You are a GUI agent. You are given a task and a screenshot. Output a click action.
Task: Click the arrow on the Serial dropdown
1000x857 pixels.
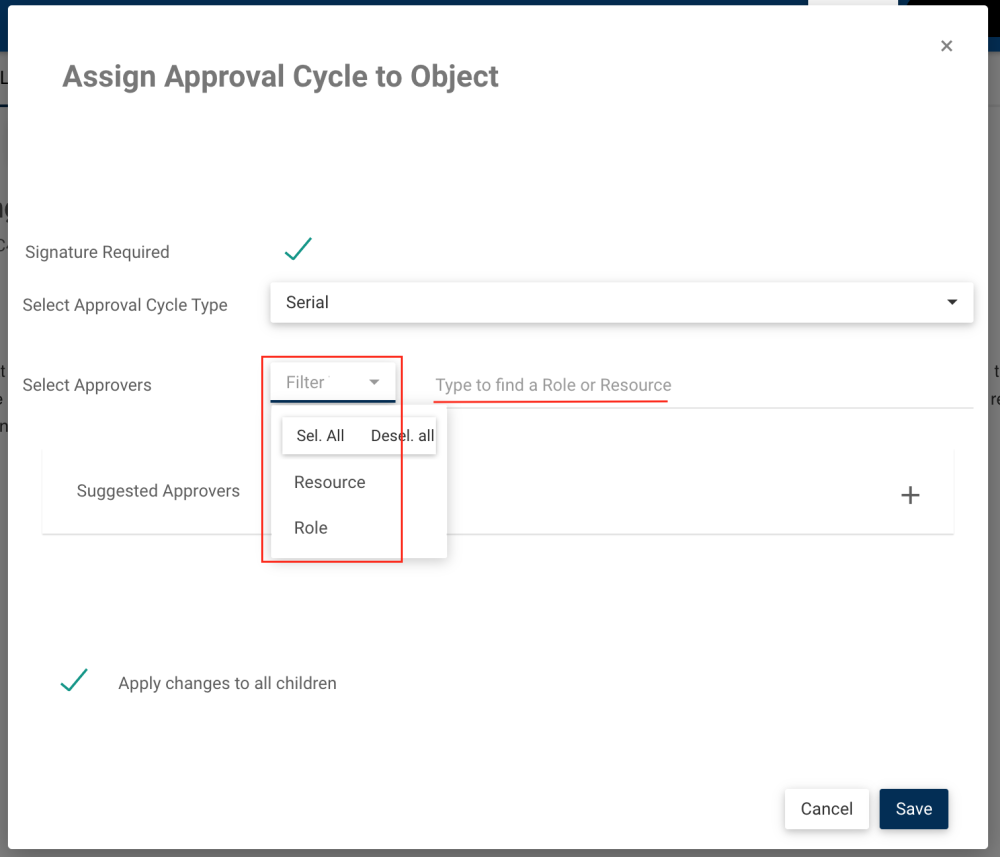point(952,302)
